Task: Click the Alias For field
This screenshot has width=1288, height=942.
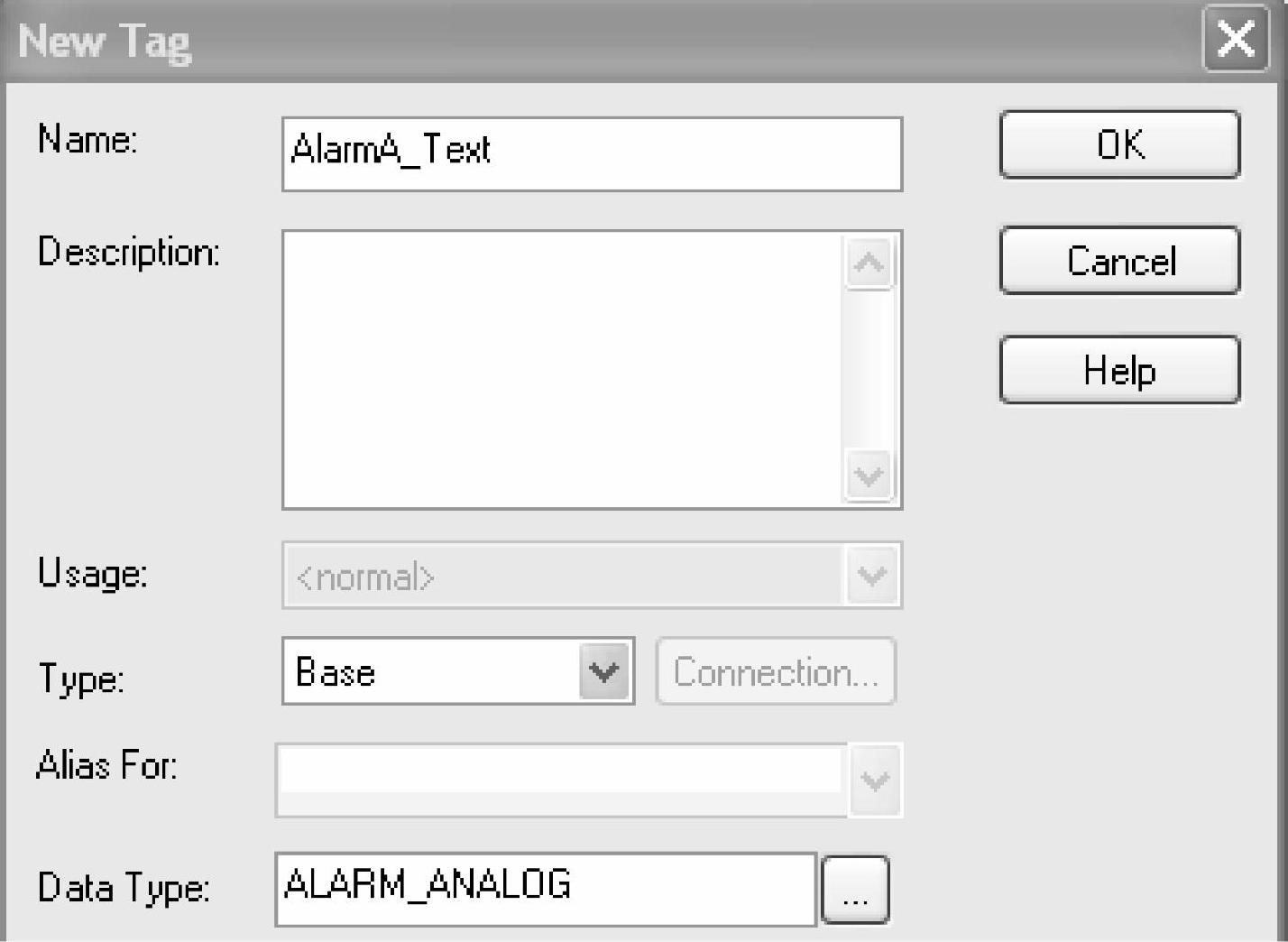Action: (x=559, y=780)
